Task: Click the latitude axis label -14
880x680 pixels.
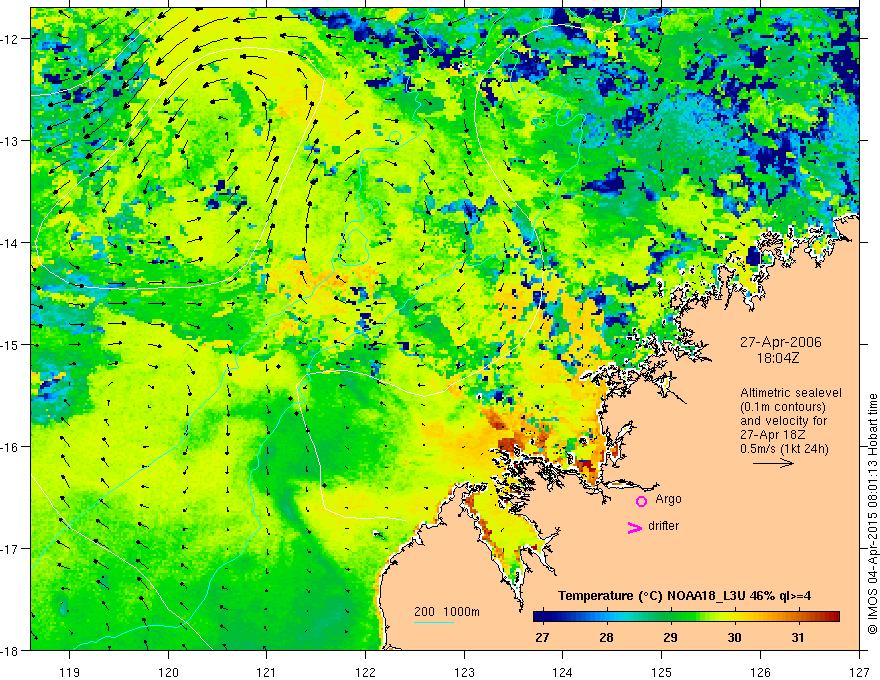Action: tap(10, 243)
